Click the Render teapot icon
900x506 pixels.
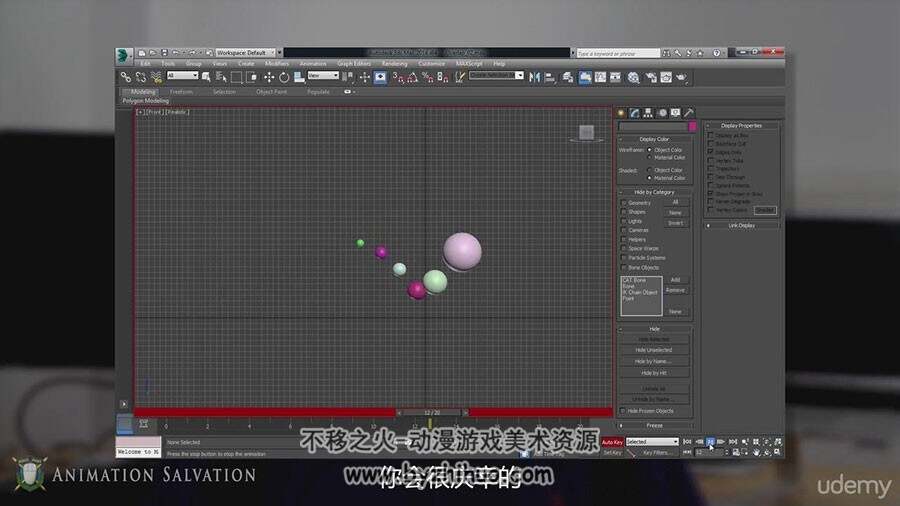(681, 77)
